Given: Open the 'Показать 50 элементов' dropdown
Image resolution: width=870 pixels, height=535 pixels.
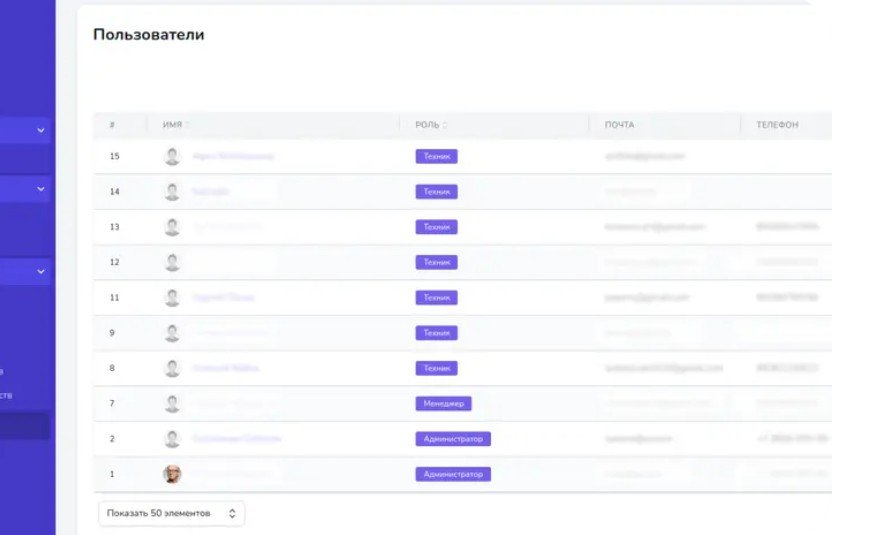Looking at the screenshot, I should pyautogui.click(x=171, y=513).
